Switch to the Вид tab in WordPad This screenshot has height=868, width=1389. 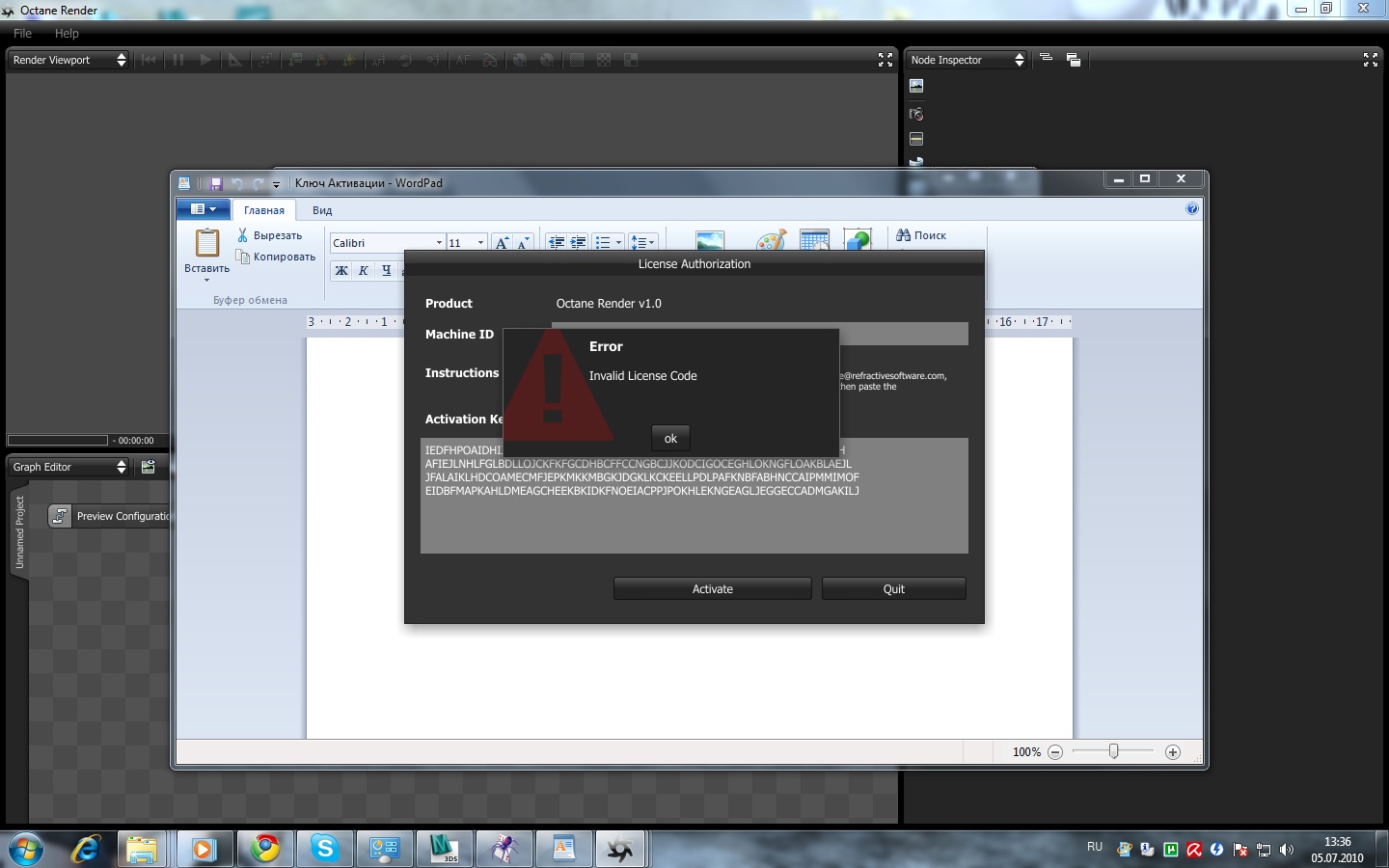(322, 210)
